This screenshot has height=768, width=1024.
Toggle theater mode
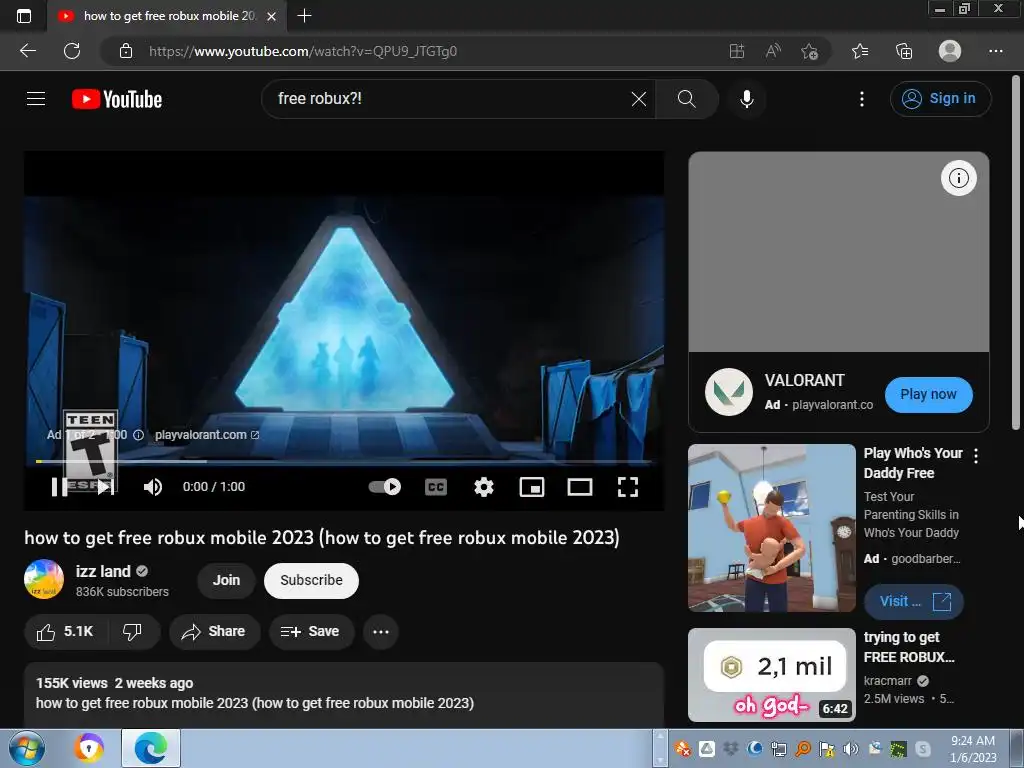coord(580,487)
